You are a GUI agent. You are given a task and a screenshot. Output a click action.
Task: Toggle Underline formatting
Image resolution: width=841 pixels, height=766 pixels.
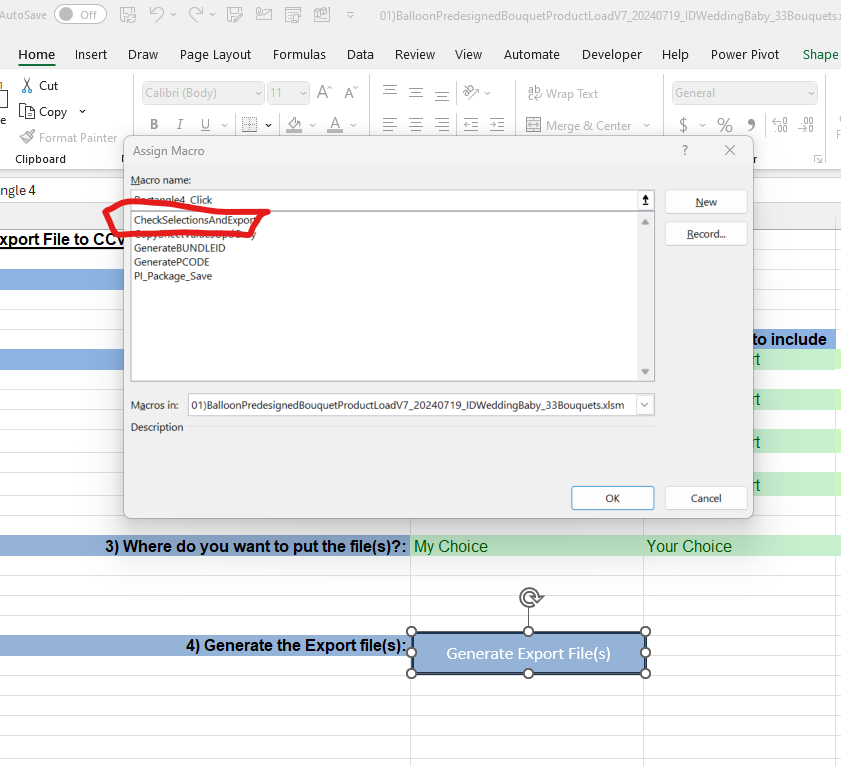pyautogui.click(x=203, y=124)
